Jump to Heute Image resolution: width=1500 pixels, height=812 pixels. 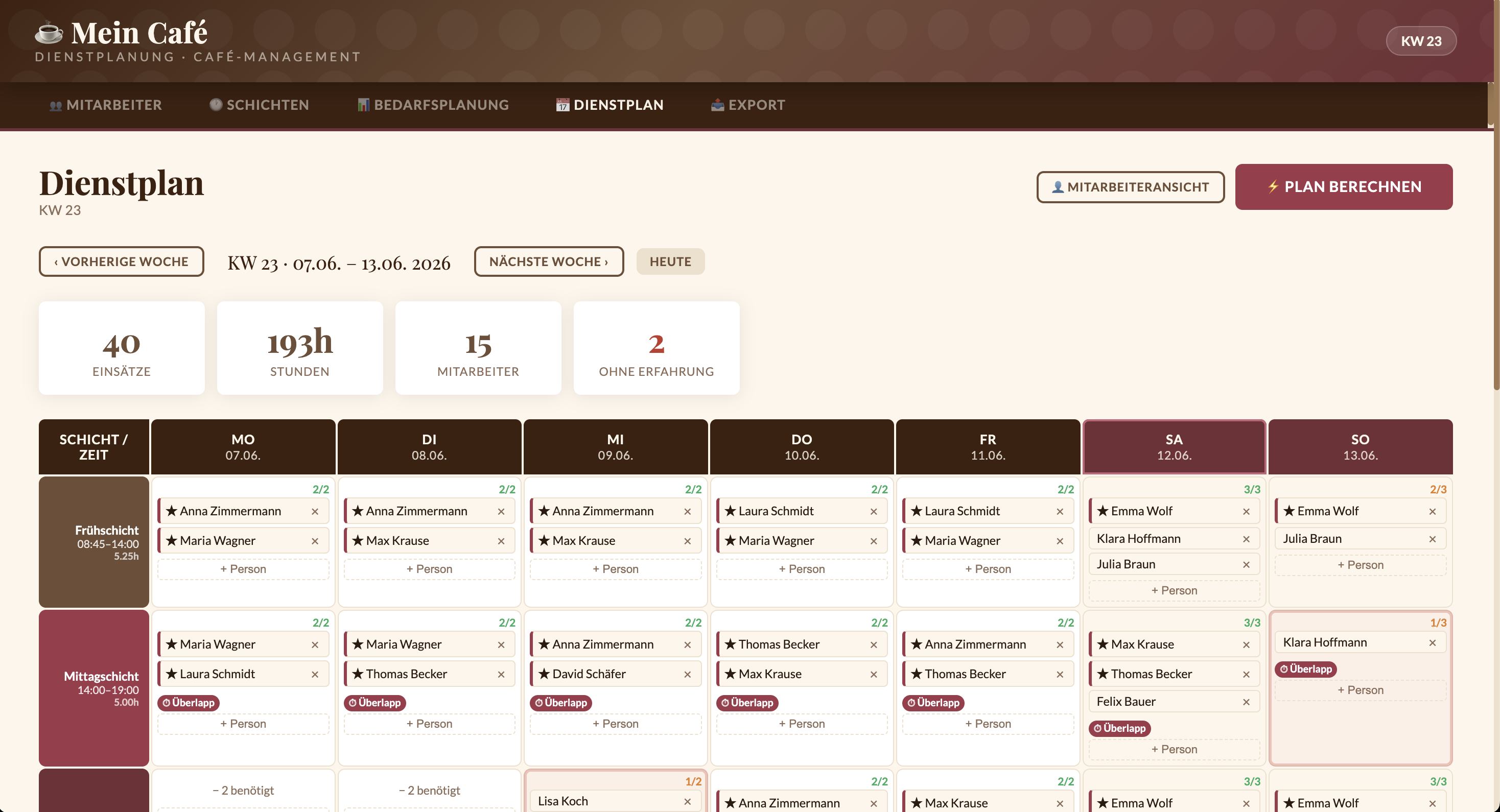pyautogui.click(x=670, y=261)
